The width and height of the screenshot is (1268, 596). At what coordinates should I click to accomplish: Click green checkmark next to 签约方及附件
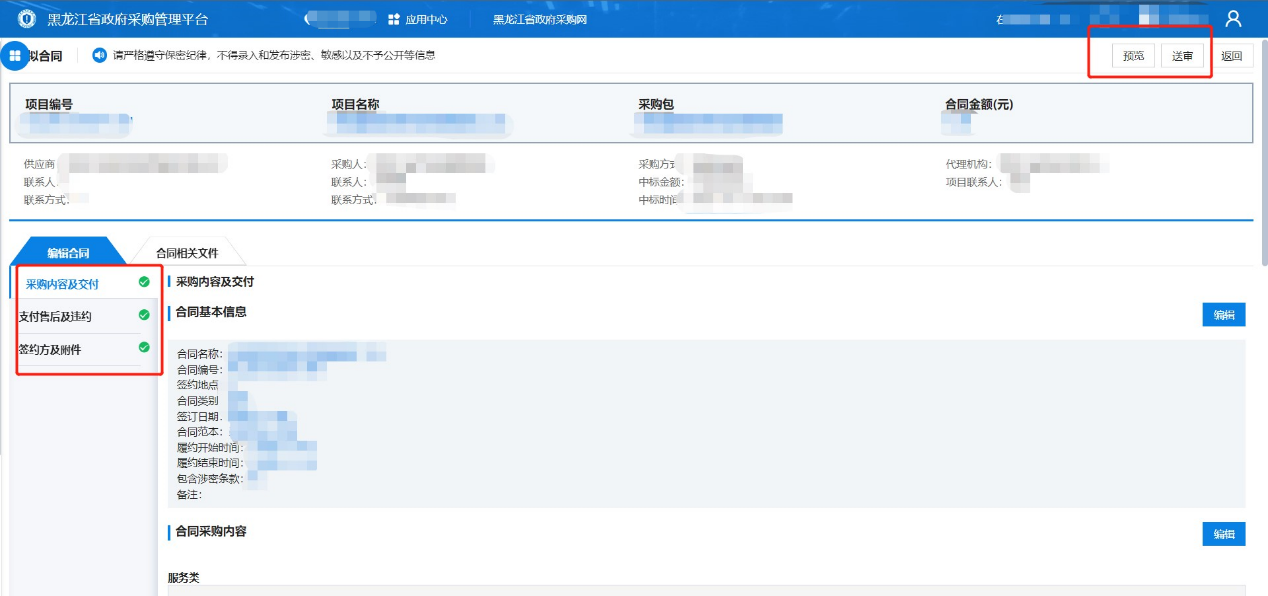(x=144, y=348)
